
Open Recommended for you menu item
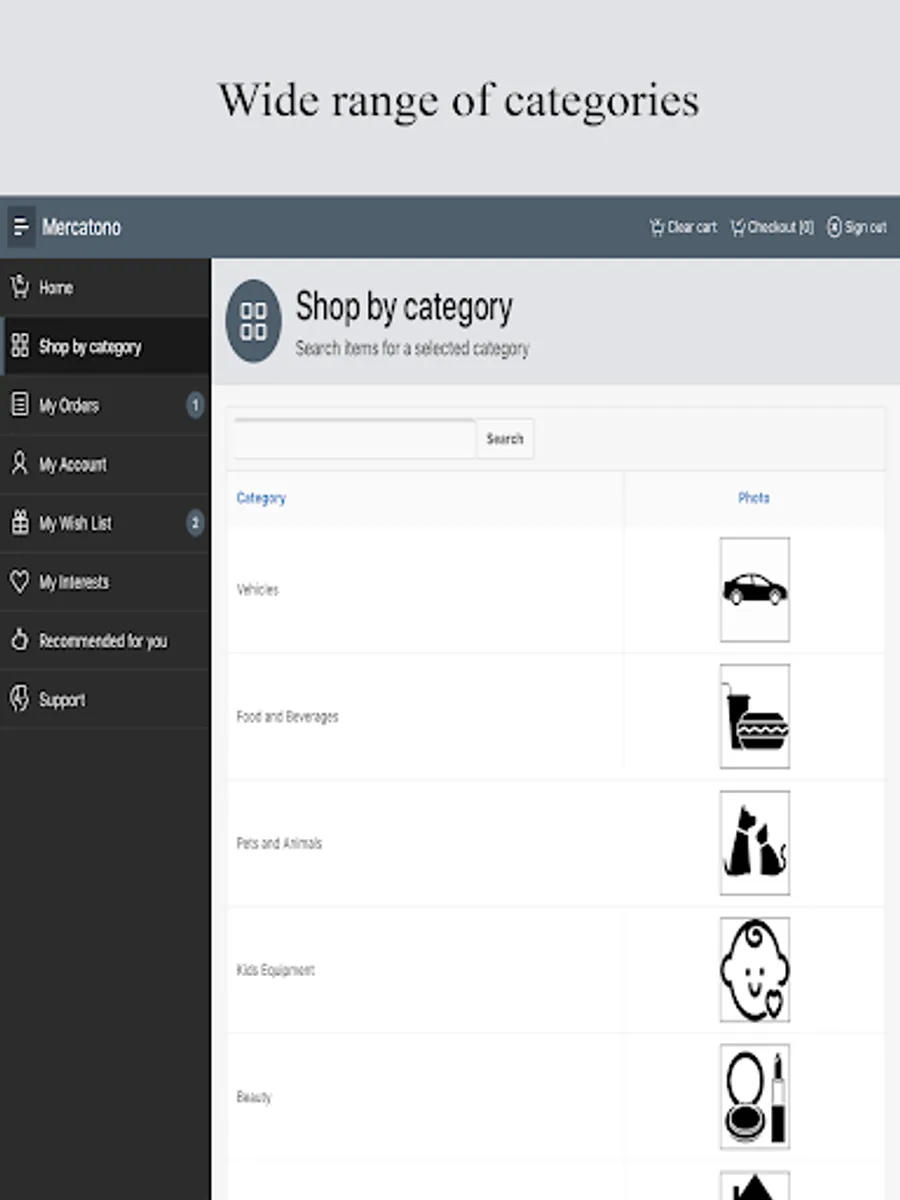[105, 641]
